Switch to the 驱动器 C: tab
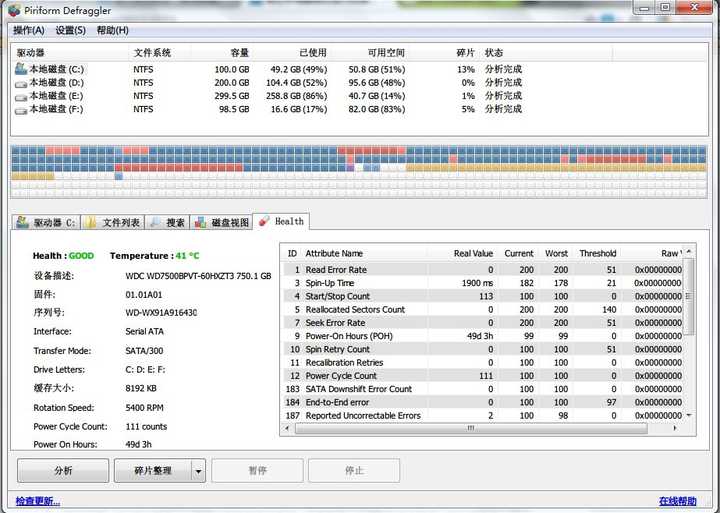Viewport: 720px width, 513px height. [x=46, y=222]
